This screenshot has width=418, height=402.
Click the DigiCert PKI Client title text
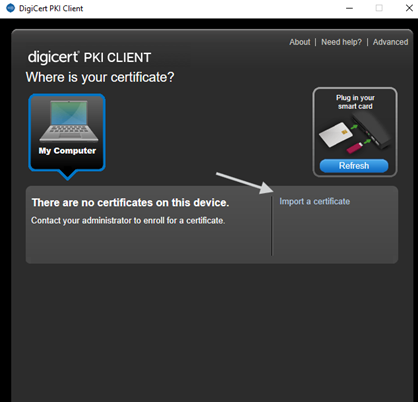pos(51,8)
